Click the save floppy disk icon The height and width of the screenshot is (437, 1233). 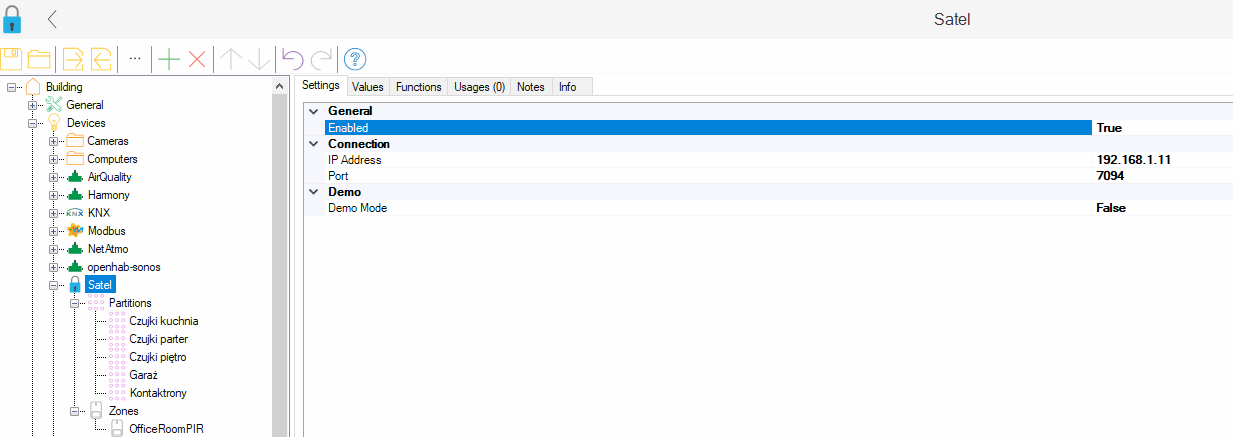coord(11,59)
